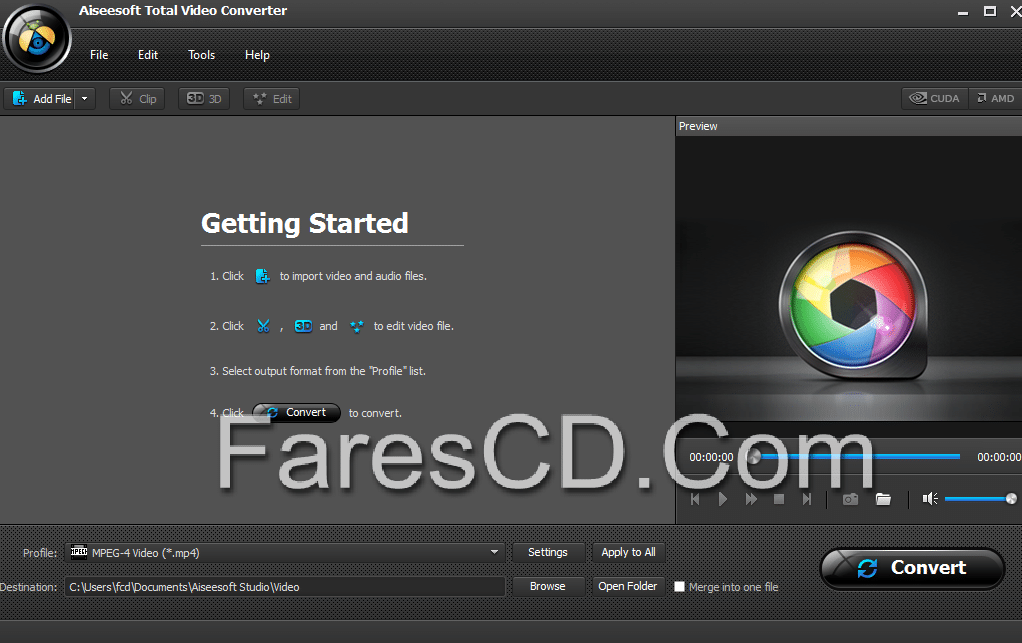Click the effects star icon in step 2
Screen dimensions: 1022x643
tap(357, 326)
